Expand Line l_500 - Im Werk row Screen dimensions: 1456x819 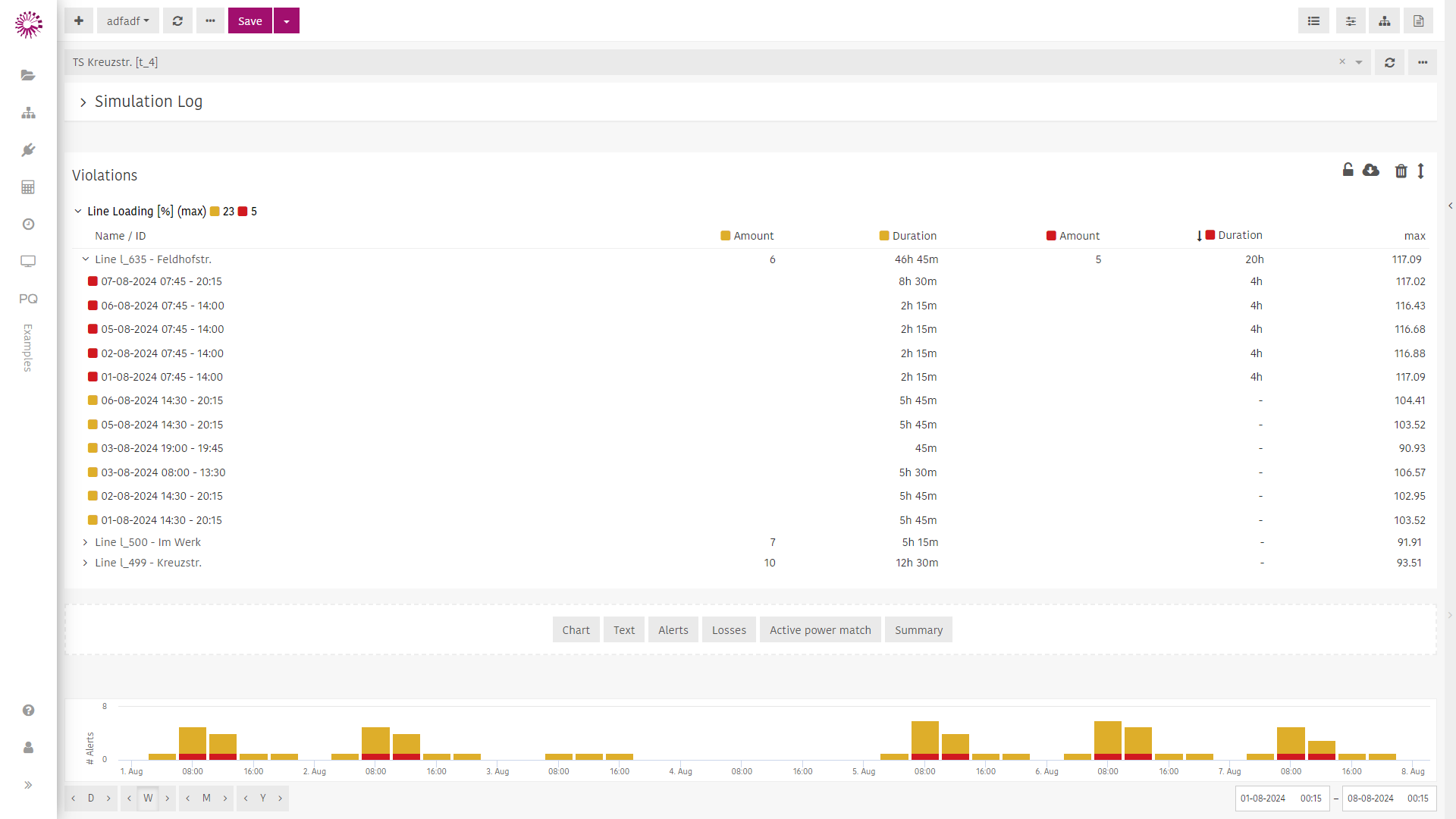[x=85, y=542]
